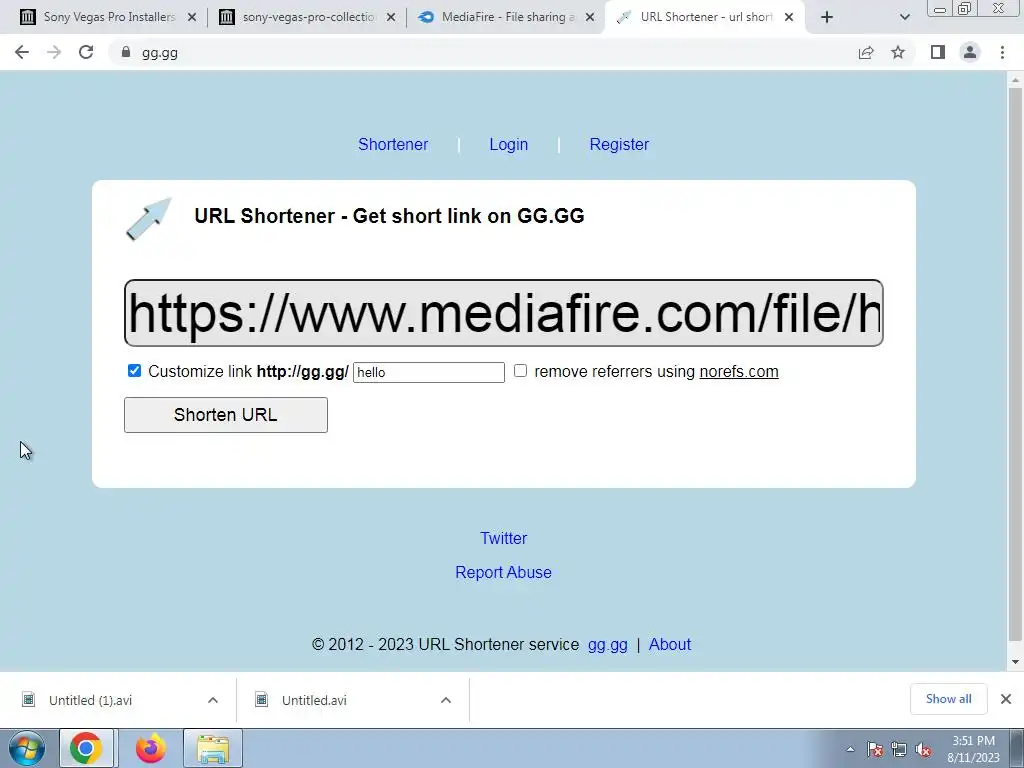Switch to MediaFire File sharing tab
Screen dimensions: 1024x768
coord(506,17)
